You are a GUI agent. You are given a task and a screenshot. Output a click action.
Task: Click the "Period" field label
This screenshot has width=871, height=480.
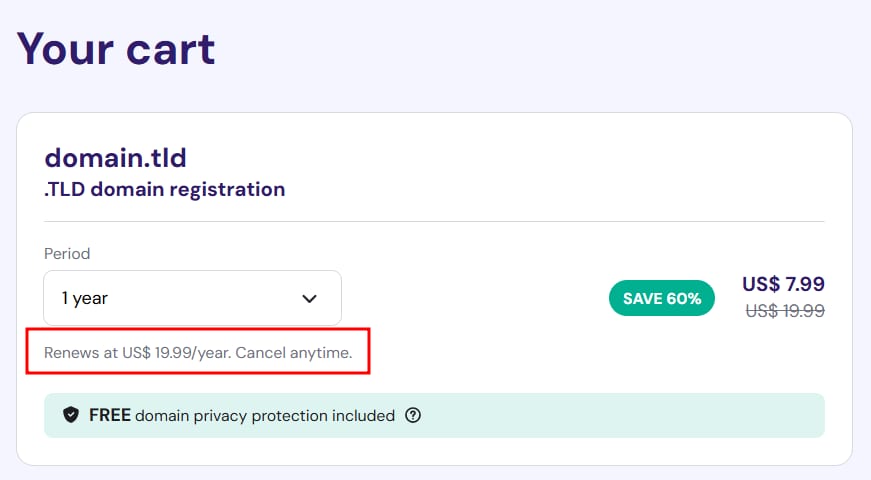pos(67,254)
